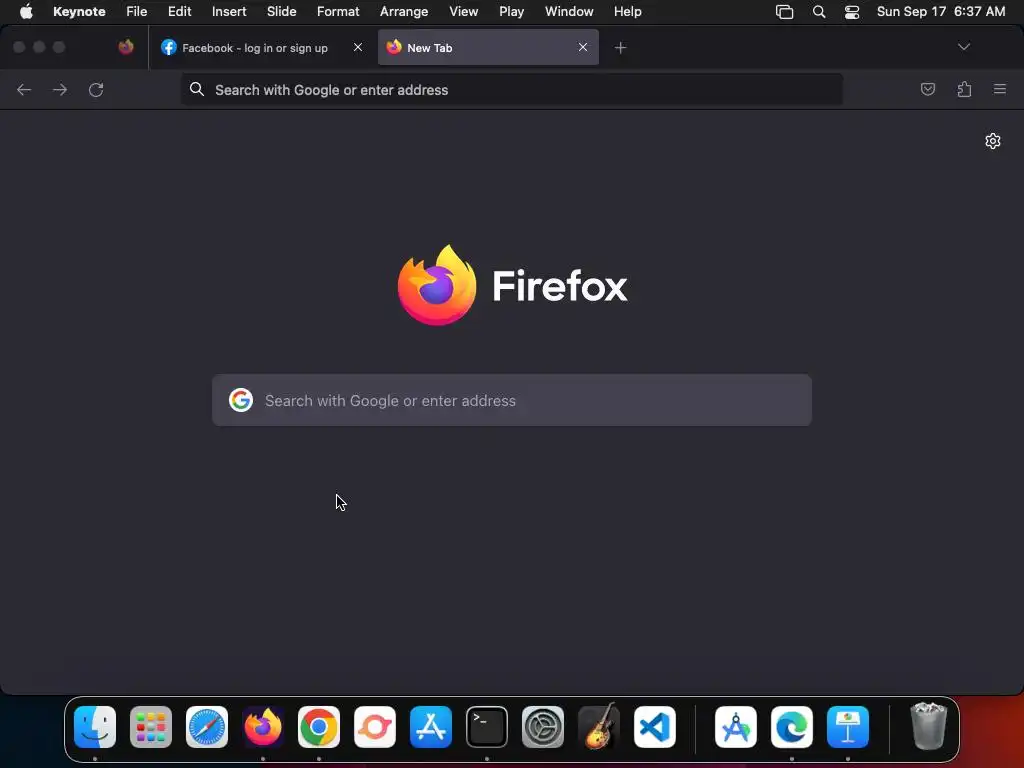Open App Store from the dock

431,727
